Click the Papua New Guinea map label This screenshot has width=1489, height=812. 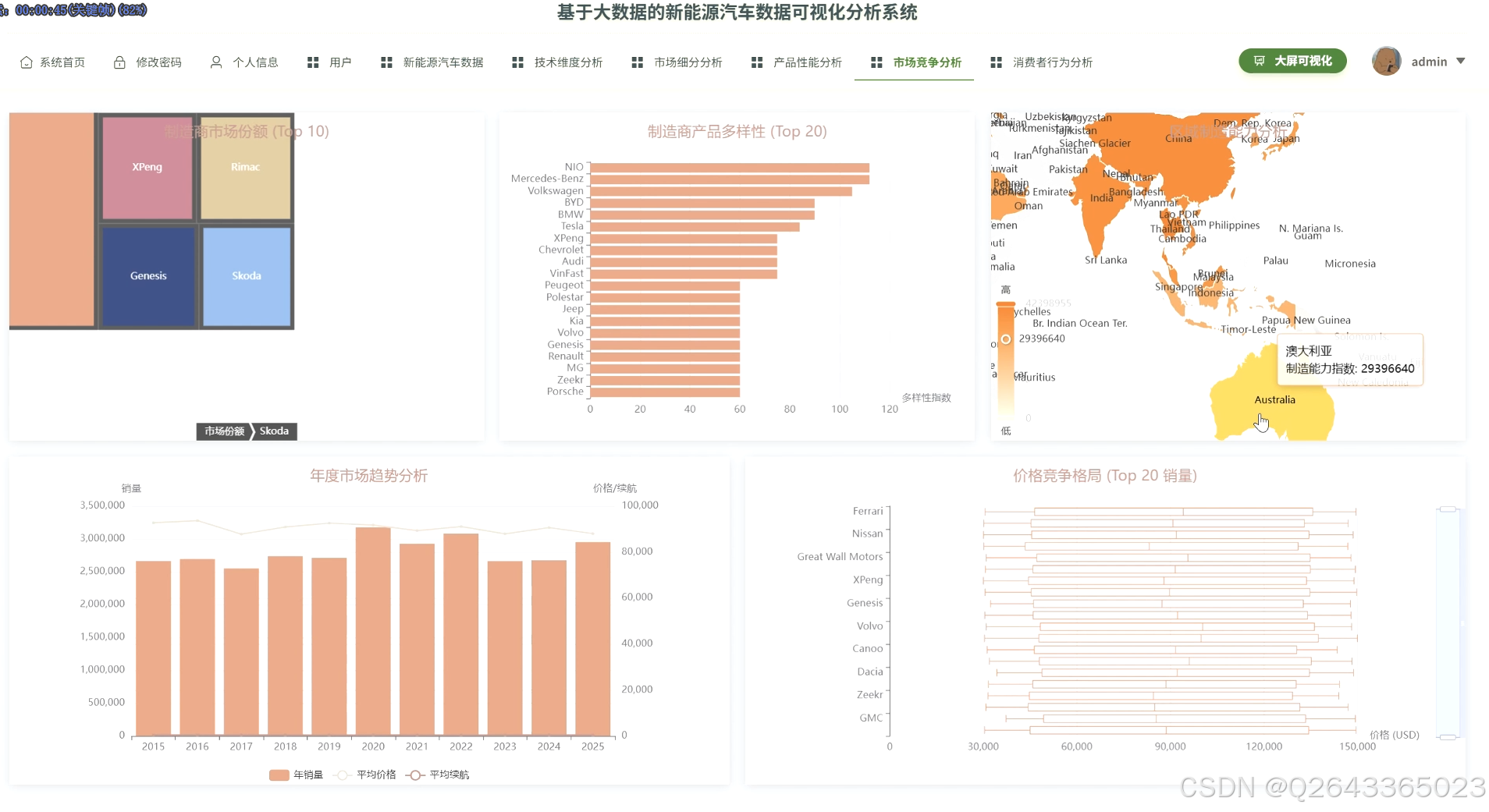pos(1306,321)
